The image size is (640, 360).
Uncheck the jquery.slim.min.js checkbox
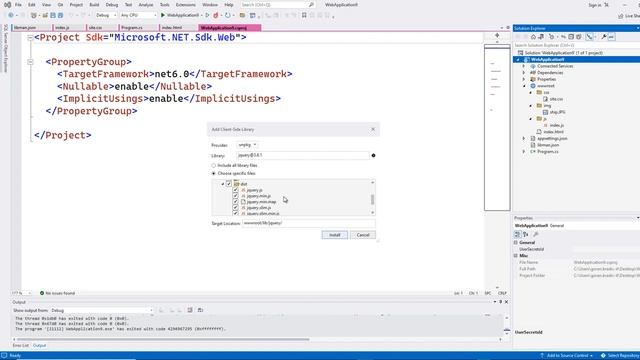(236, 213)
